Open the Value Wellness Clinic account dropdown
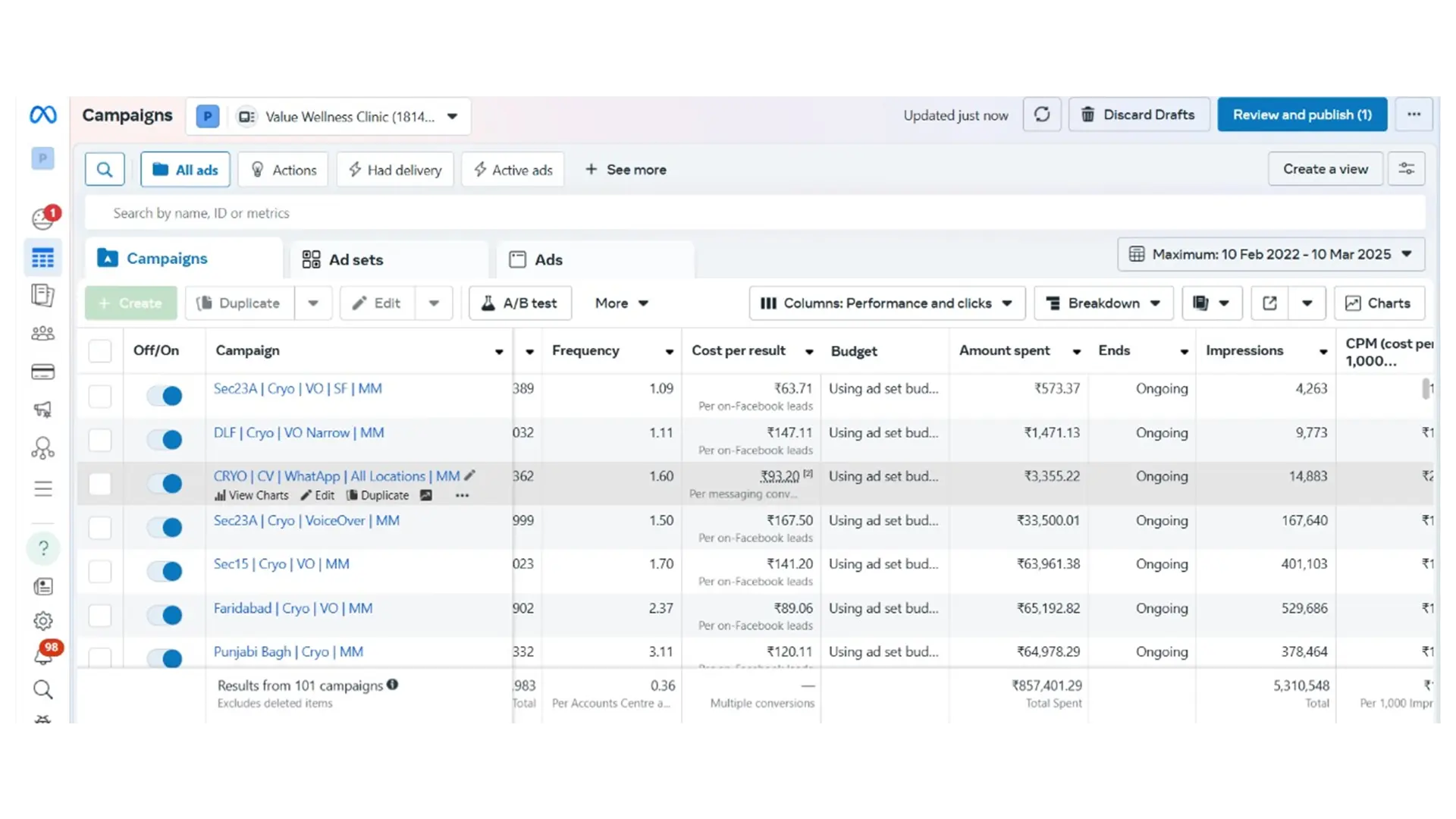 pyautogui.click(x=328, y=116)
